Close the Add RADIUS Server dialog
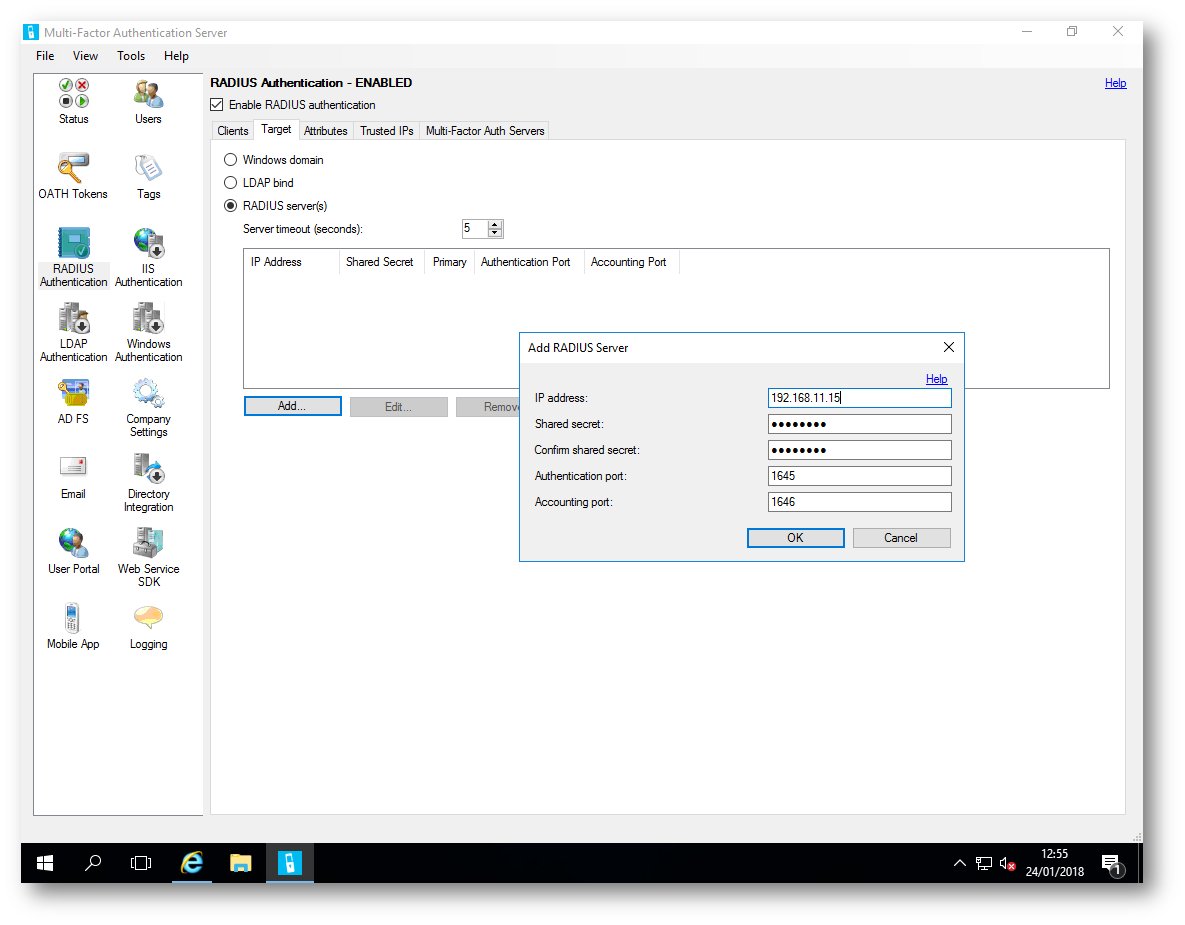1185x925 pixels. coord(949,347)
